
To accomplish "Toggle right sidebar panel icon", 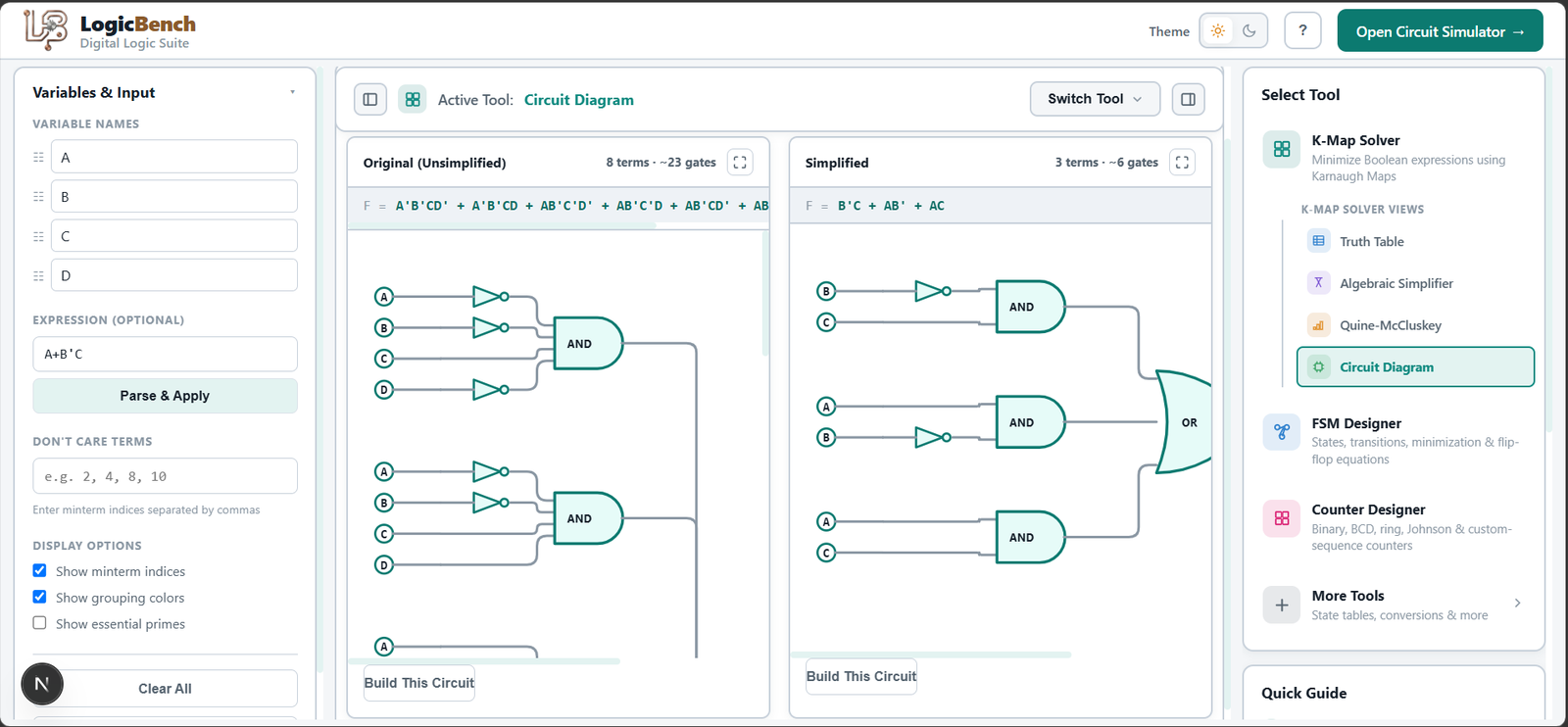I will pyautogui.click(x=1189, y=99).
